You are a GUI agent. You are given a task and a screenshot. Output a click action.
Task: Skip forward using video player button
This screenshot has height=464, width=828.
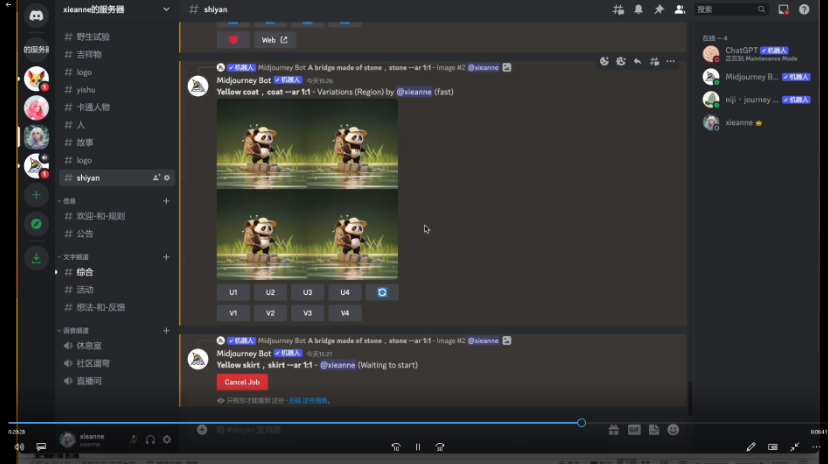440,447
